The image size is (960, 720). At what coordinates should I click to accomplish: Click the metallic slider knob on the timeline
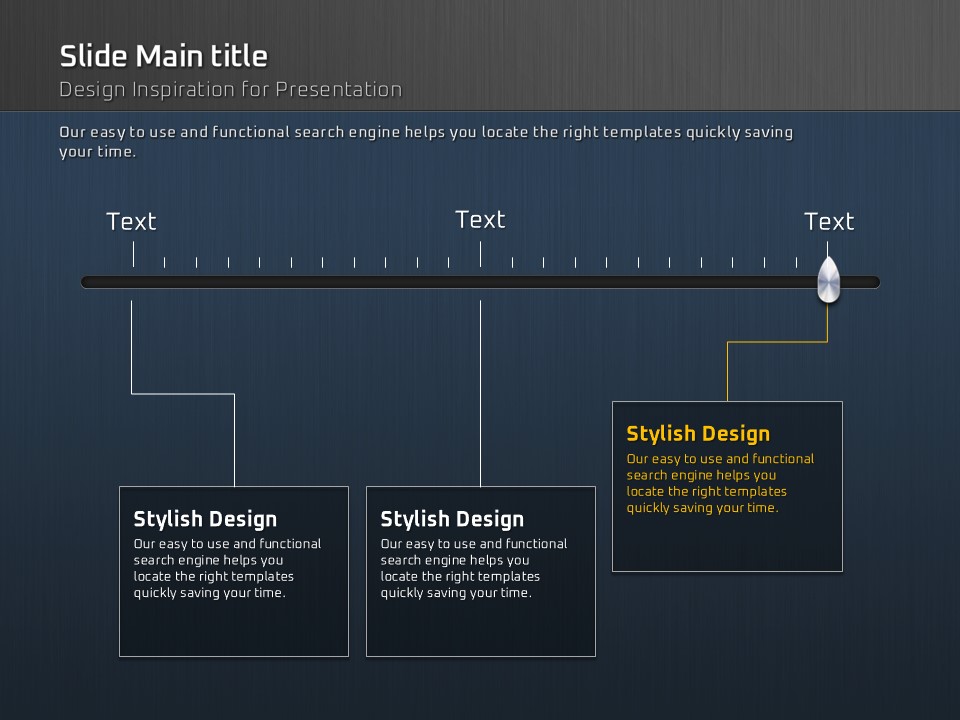click(828, 280)
